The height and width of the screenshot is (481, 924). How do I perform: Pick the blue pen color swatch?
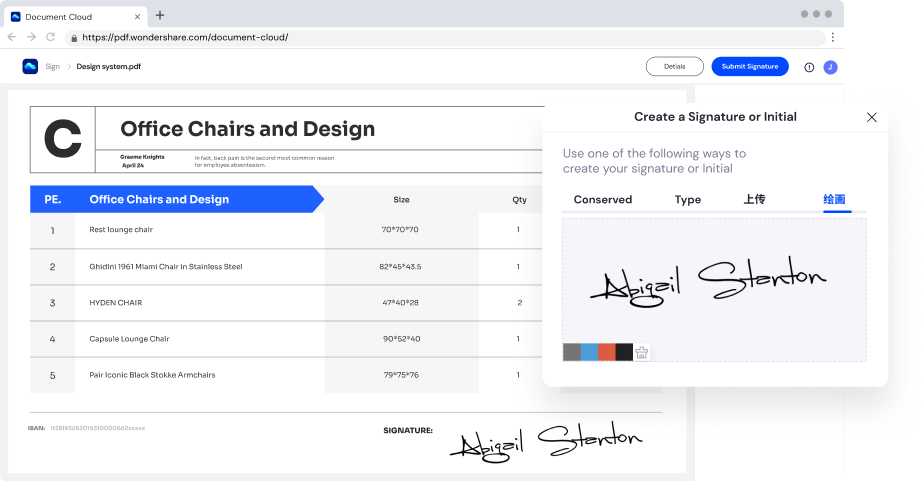click(x=589, y=352)
